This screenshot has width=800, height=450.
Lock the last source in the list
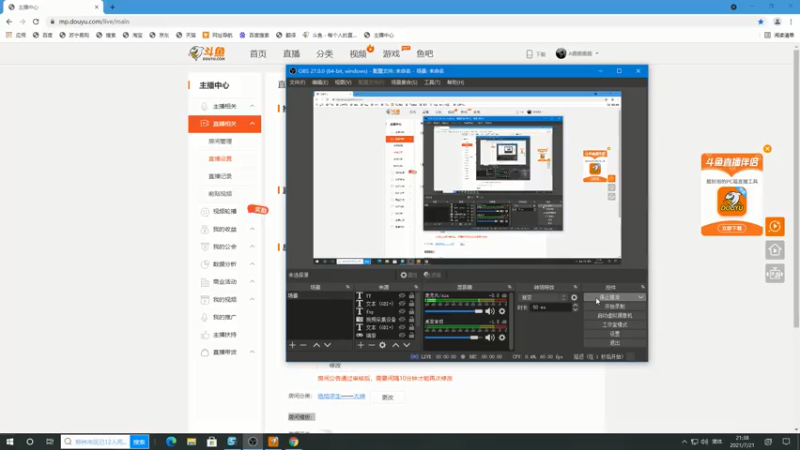pyautogui.click(x=411, y=336)
